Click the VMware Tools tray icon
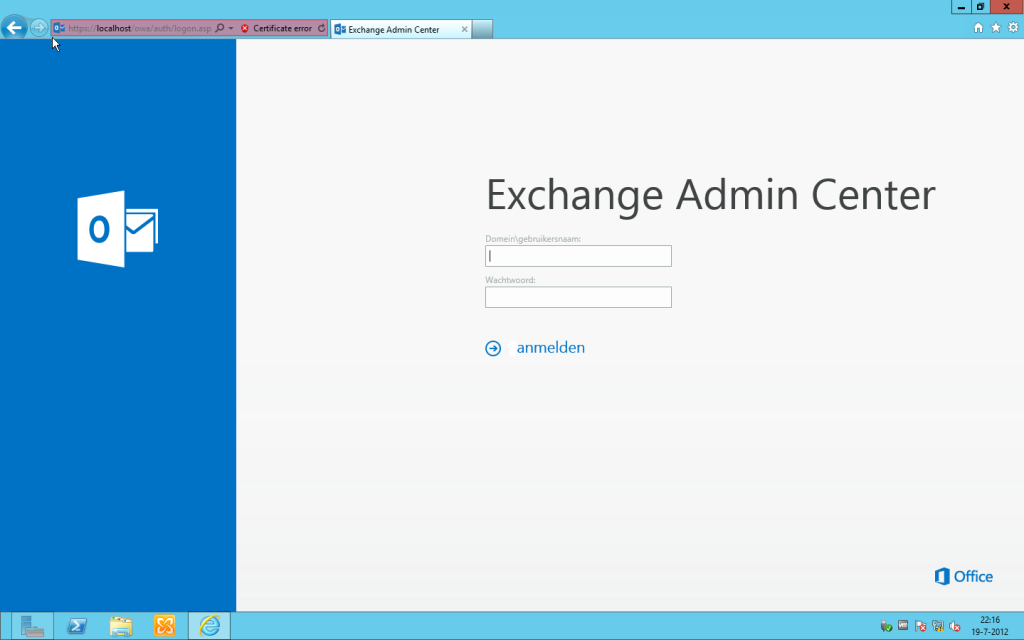The image size is (1024, 640). (903, 626)
